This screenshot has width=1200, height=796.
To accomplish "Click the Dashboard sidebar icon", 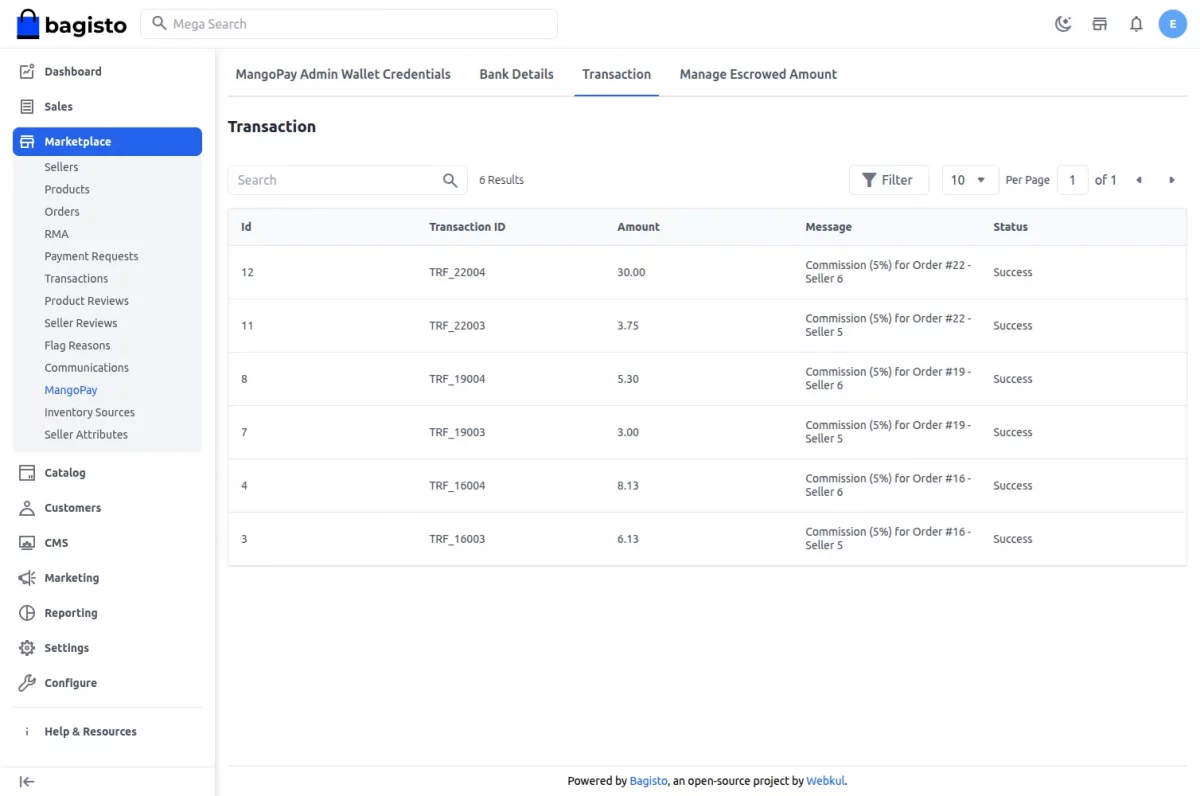I will (27, 72).
